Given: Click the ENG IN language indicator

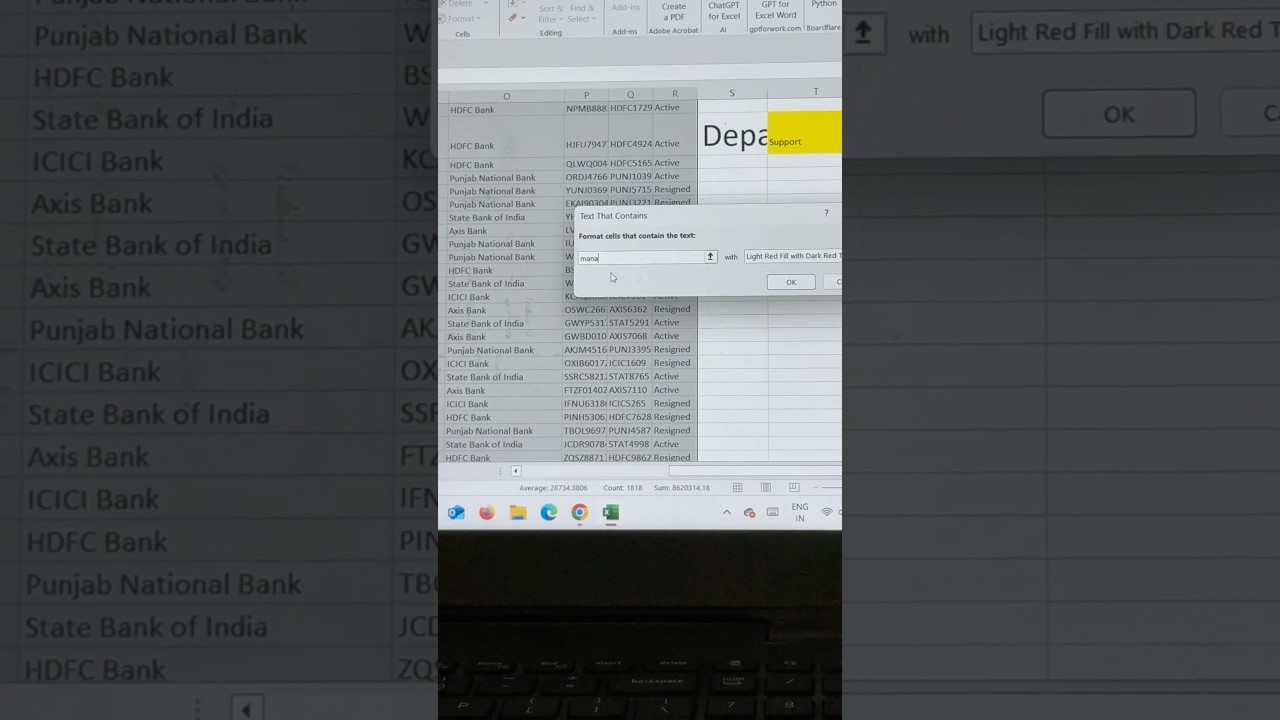Looking at the screenshot, I should point(800,513).
